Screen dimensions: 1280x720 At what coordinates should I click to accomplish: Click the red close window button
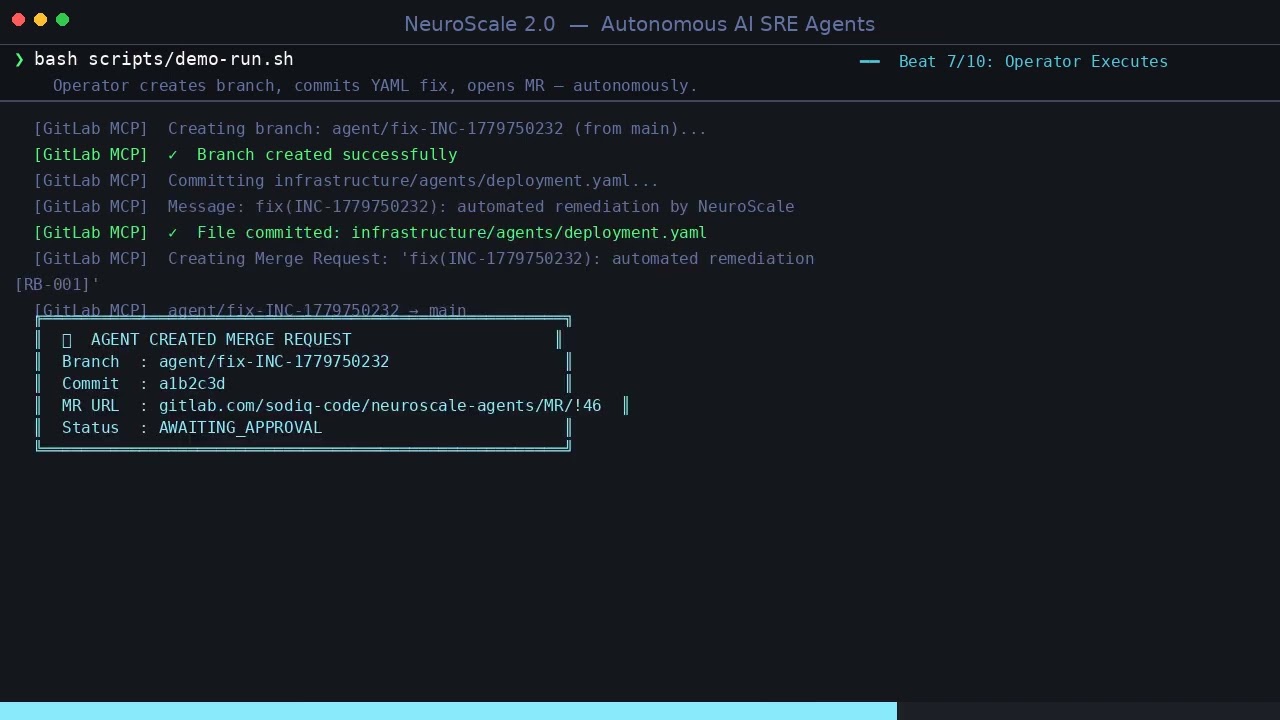point(18,20)
